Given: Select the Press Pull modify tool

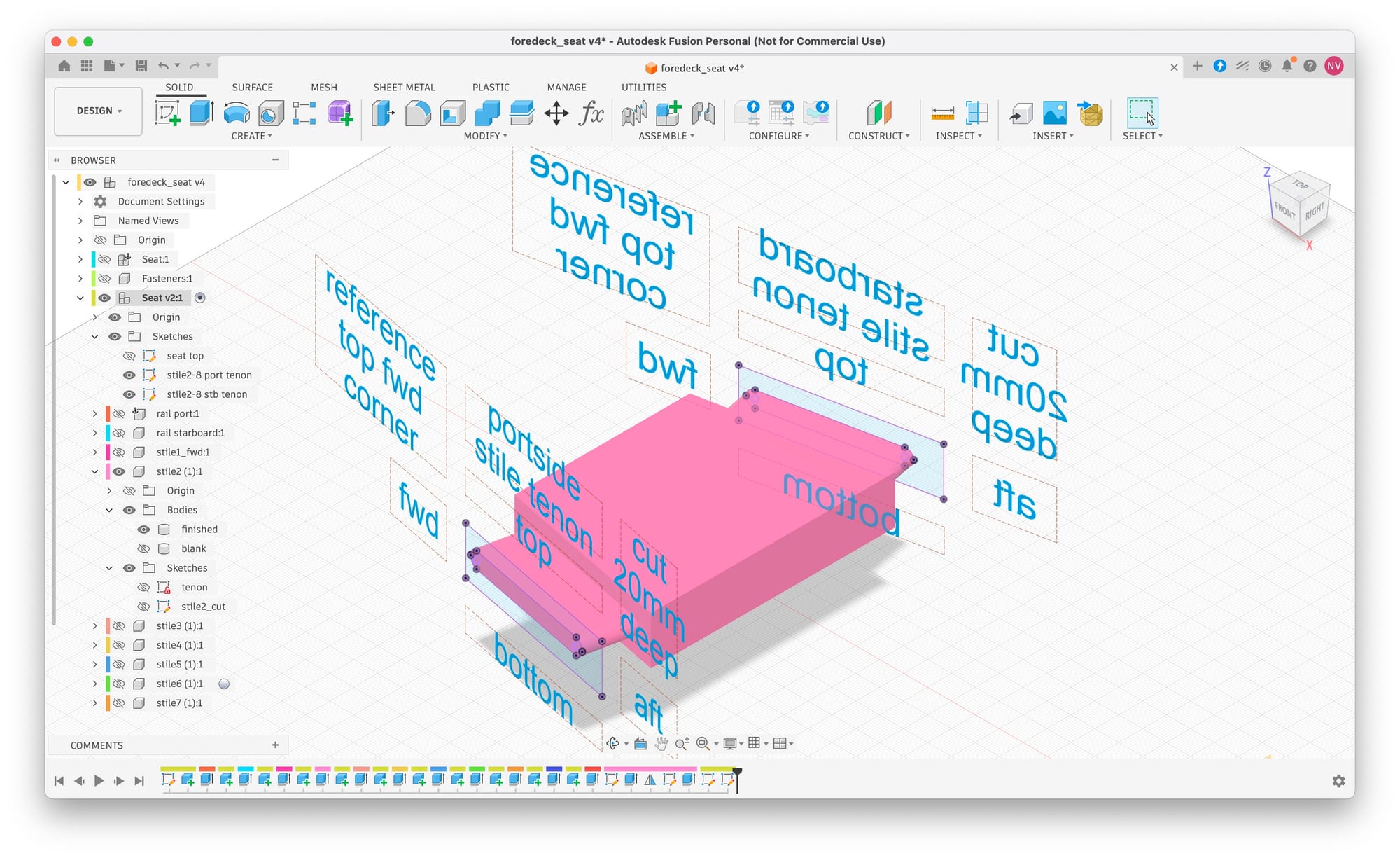Looking at the screenshot, I should click(383, 113).
